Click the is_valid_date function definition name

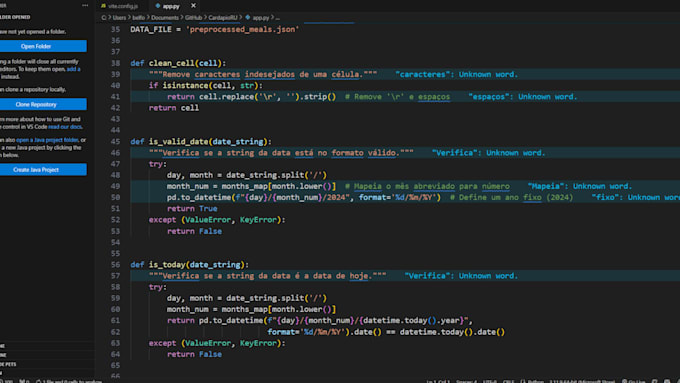(179, 141)
